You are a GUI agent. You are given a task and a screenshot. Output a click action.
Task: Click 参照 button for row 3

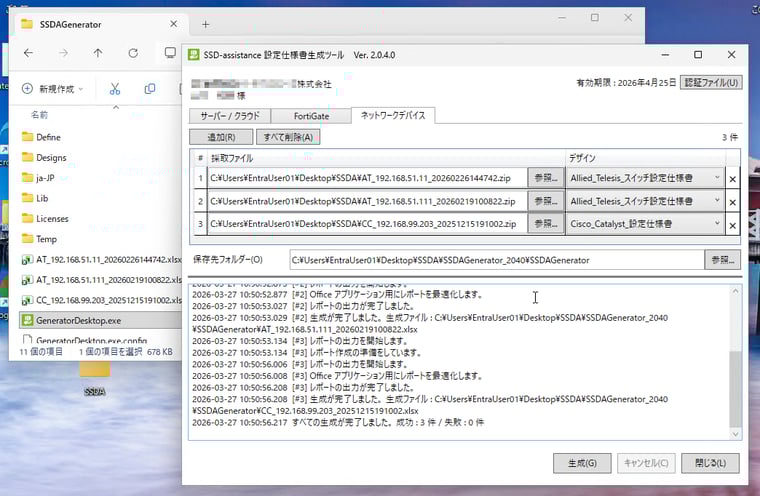click(x=546, y=224)
